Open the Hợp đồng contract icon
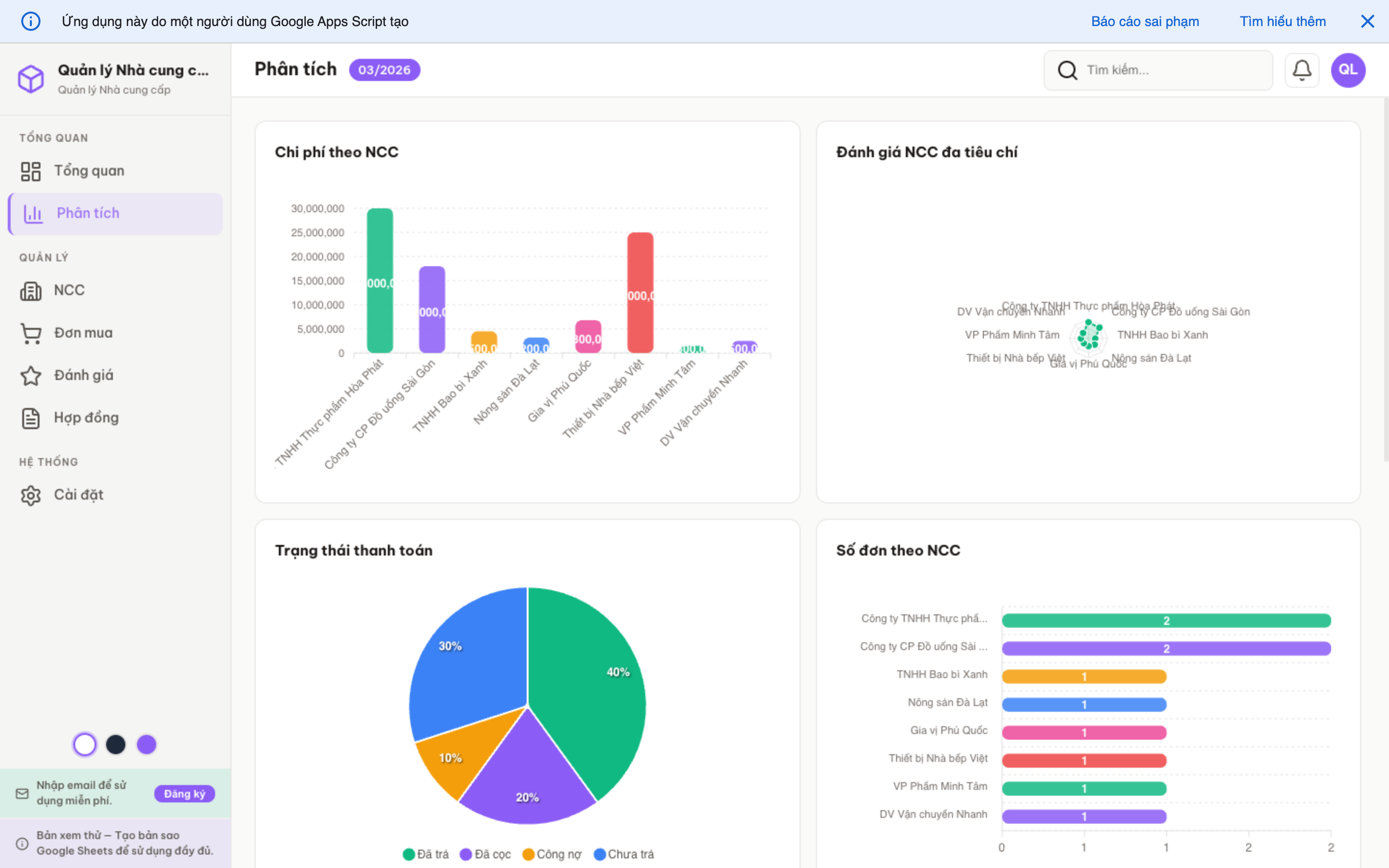Screen dimensions: 1389x868 coord(31,417)
